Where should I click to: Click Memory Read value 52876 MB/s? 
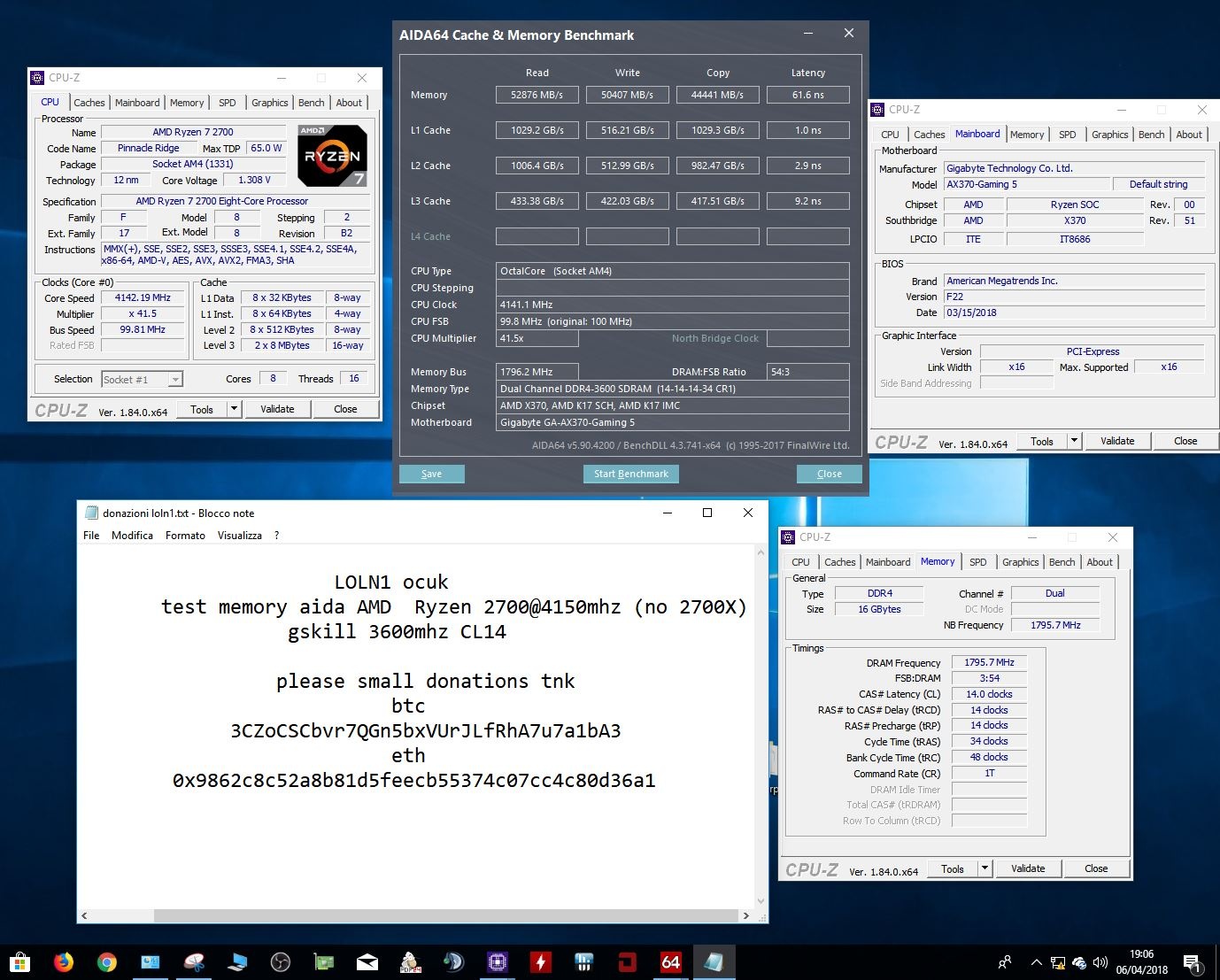(x=537, y=95)
